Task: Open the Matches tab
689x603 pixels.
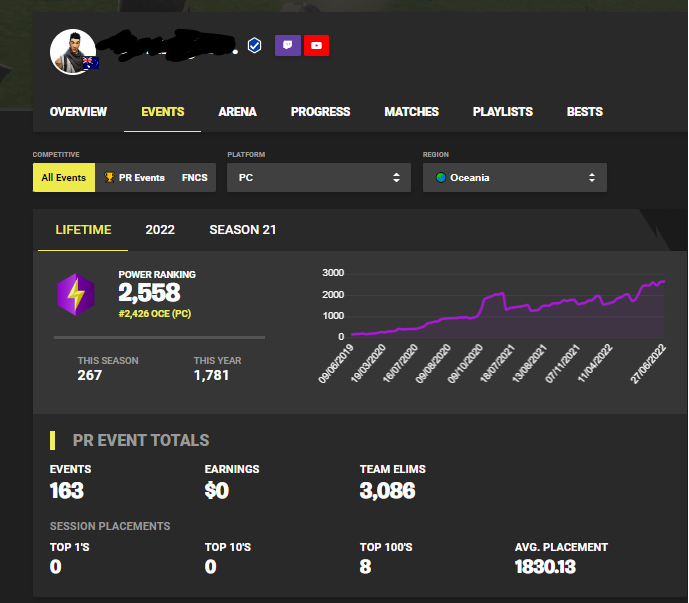Action: click(x=411, y=112)
